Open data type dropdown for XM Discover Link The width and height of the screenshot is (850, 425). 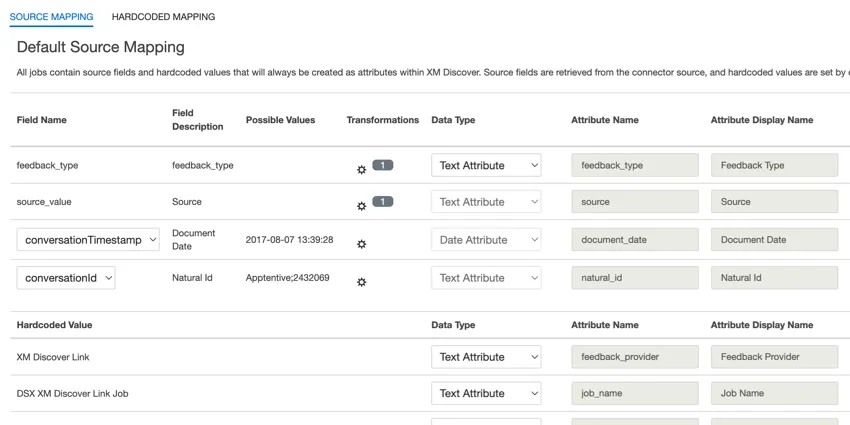pos(486,357)
